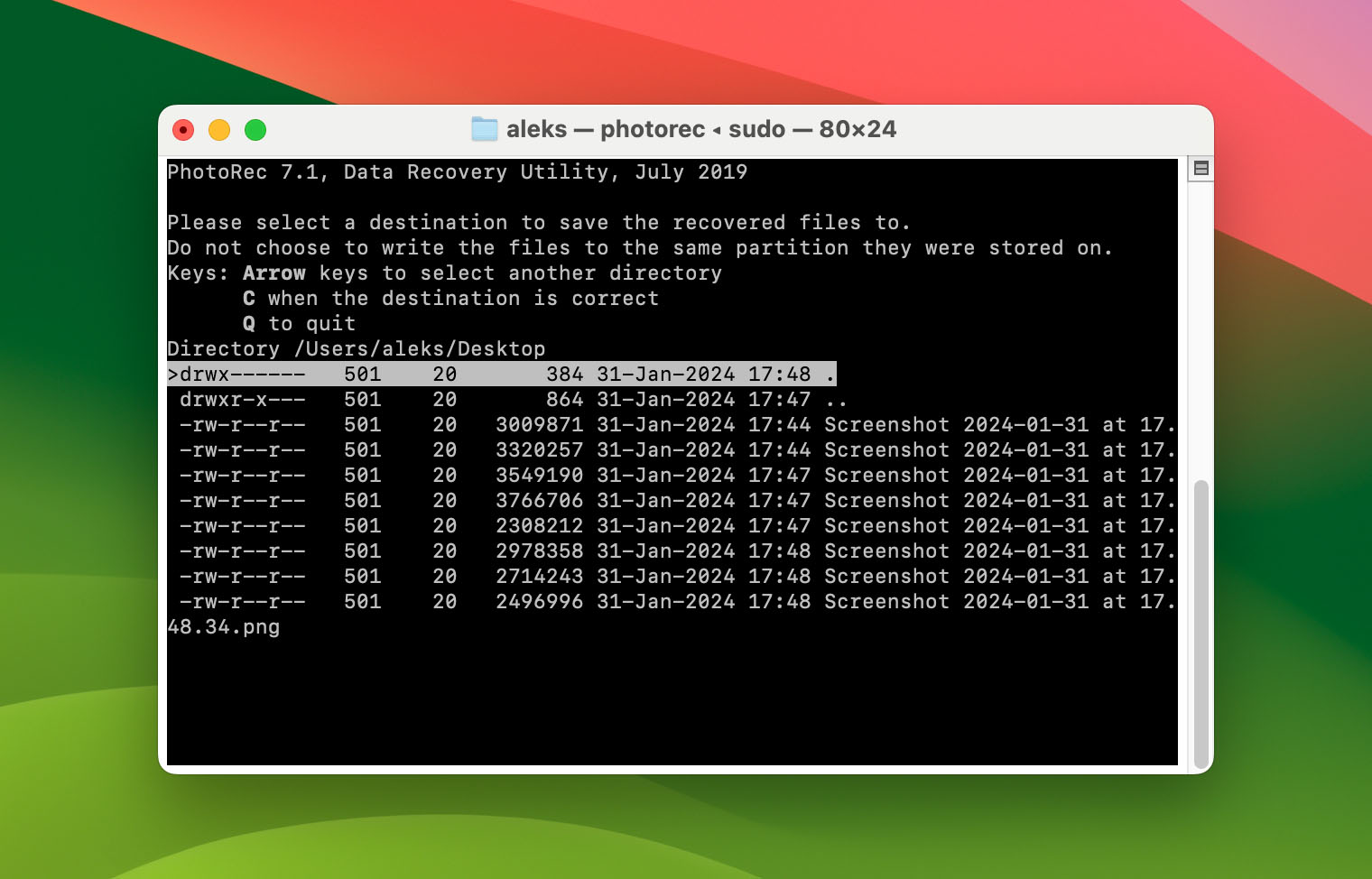The image size is (1372, 879).
Task: Minimize the terminal with yellow button
Action: [219, 130]
